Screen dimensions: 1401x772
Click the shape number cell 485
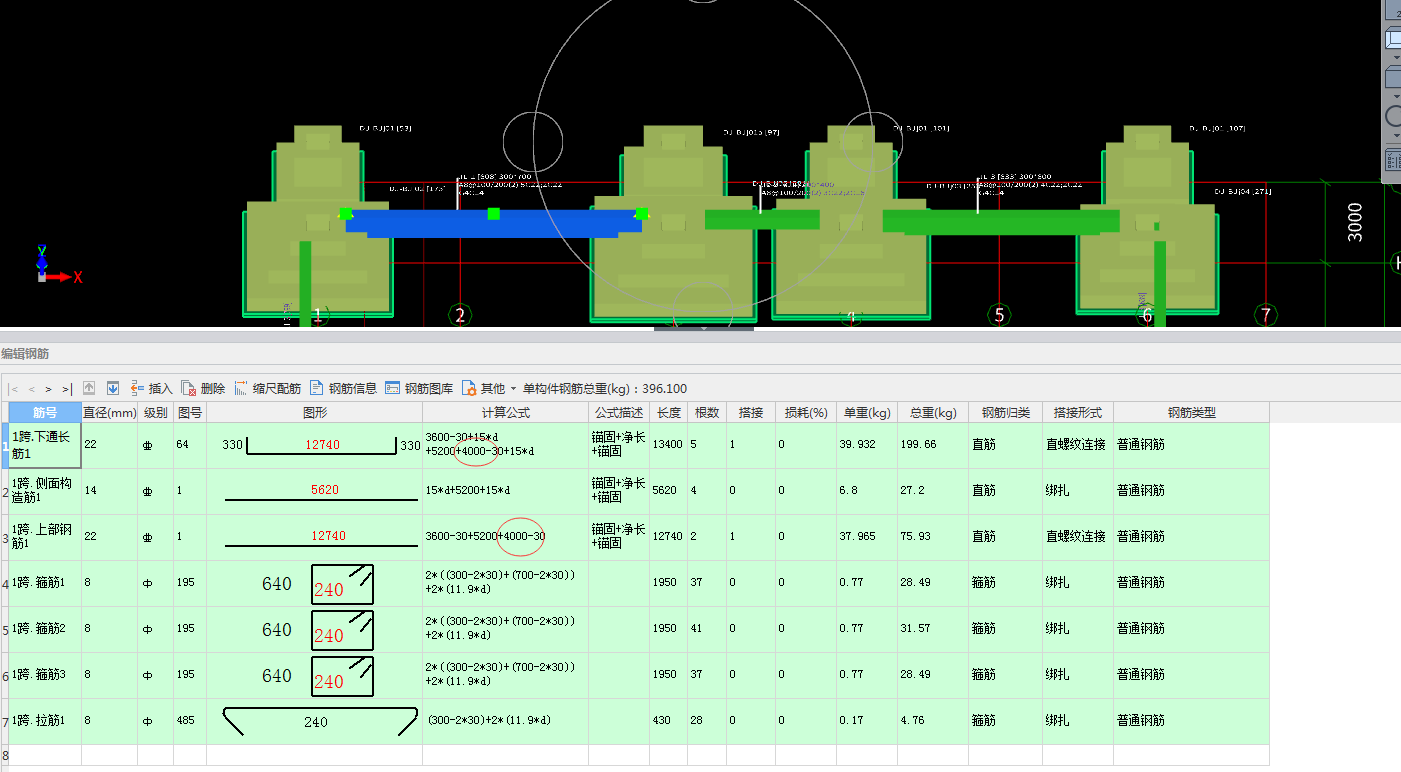pyautogui.click(x=190, y=721)
